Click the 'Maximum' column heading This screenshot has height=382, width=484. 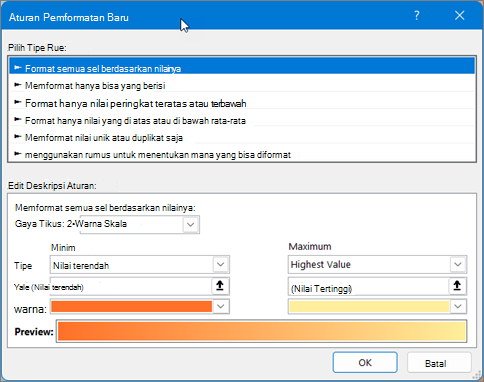pos(310,247)
